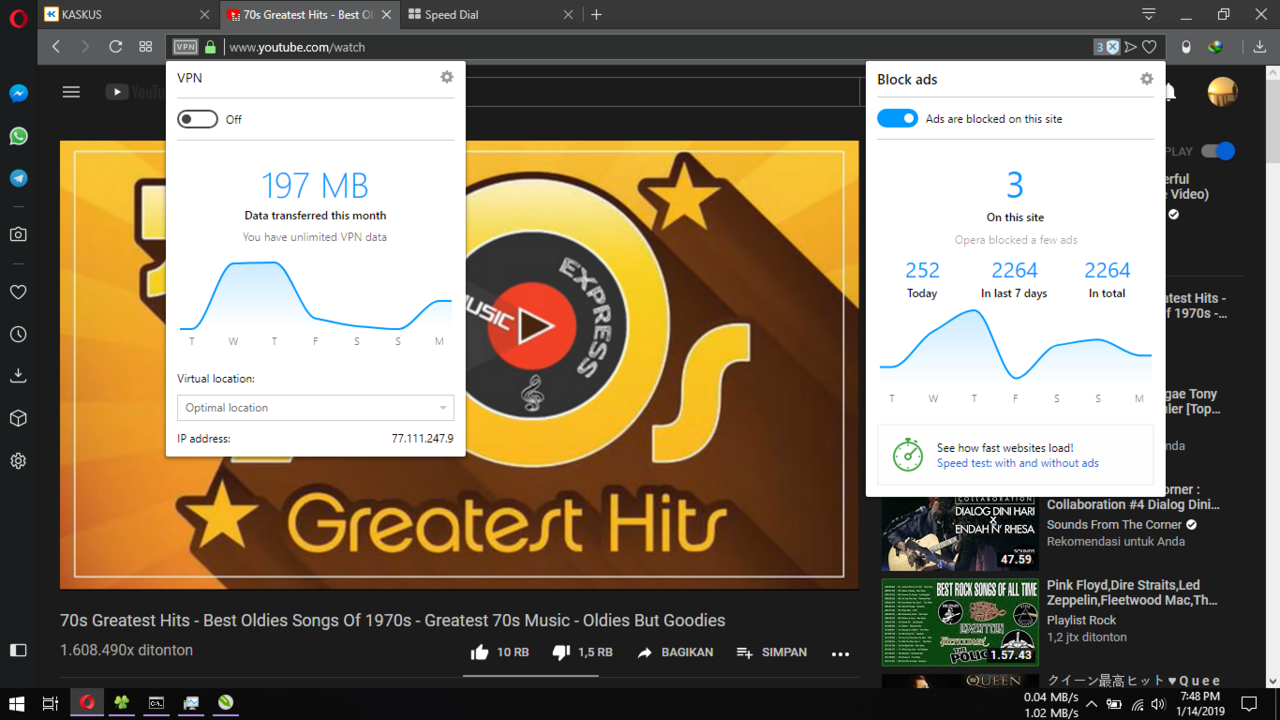The height and width of the screenshot is (720, 1280).
Task: Open the Internet Download Manager extension
Action: 1216,47
